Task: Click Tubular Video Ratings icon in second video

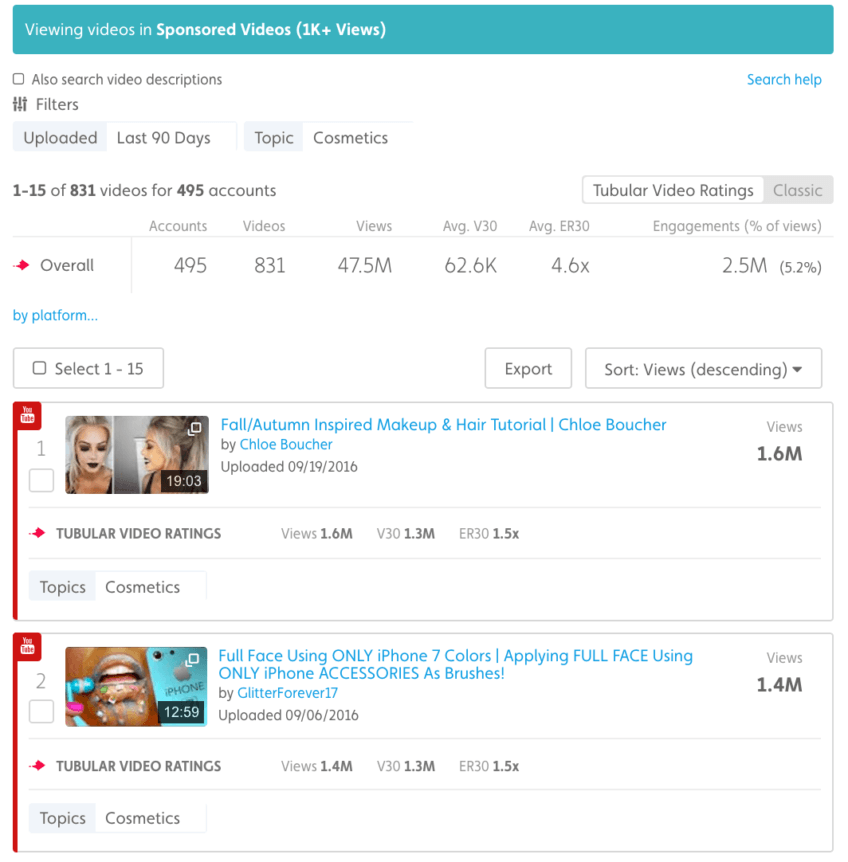Action: click(x=38, y=766)
